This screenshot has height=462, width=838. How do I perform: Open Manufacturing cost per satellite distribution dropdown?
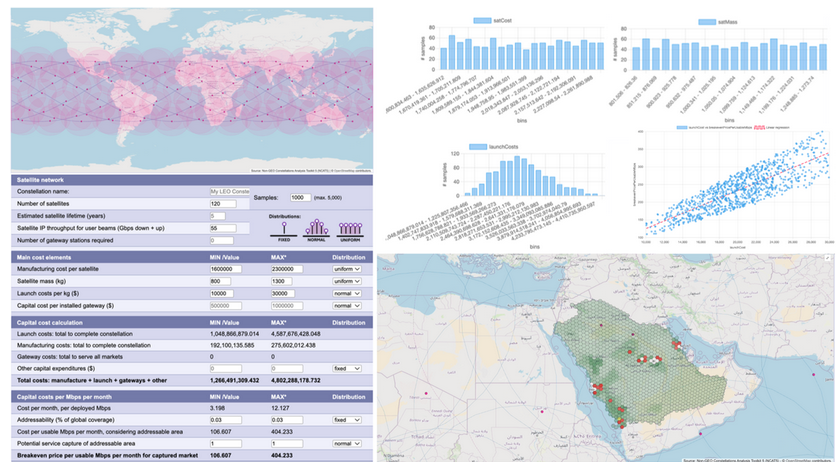tap(349, 270)
